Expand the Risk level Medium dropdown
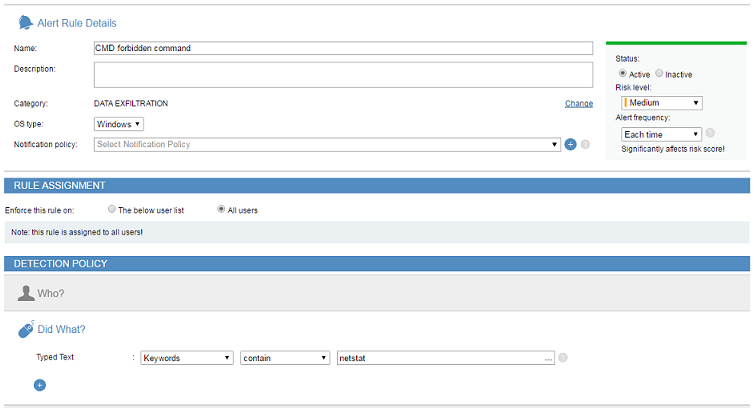This screenshot has width=756, height=408. click(x=662, y=102)
